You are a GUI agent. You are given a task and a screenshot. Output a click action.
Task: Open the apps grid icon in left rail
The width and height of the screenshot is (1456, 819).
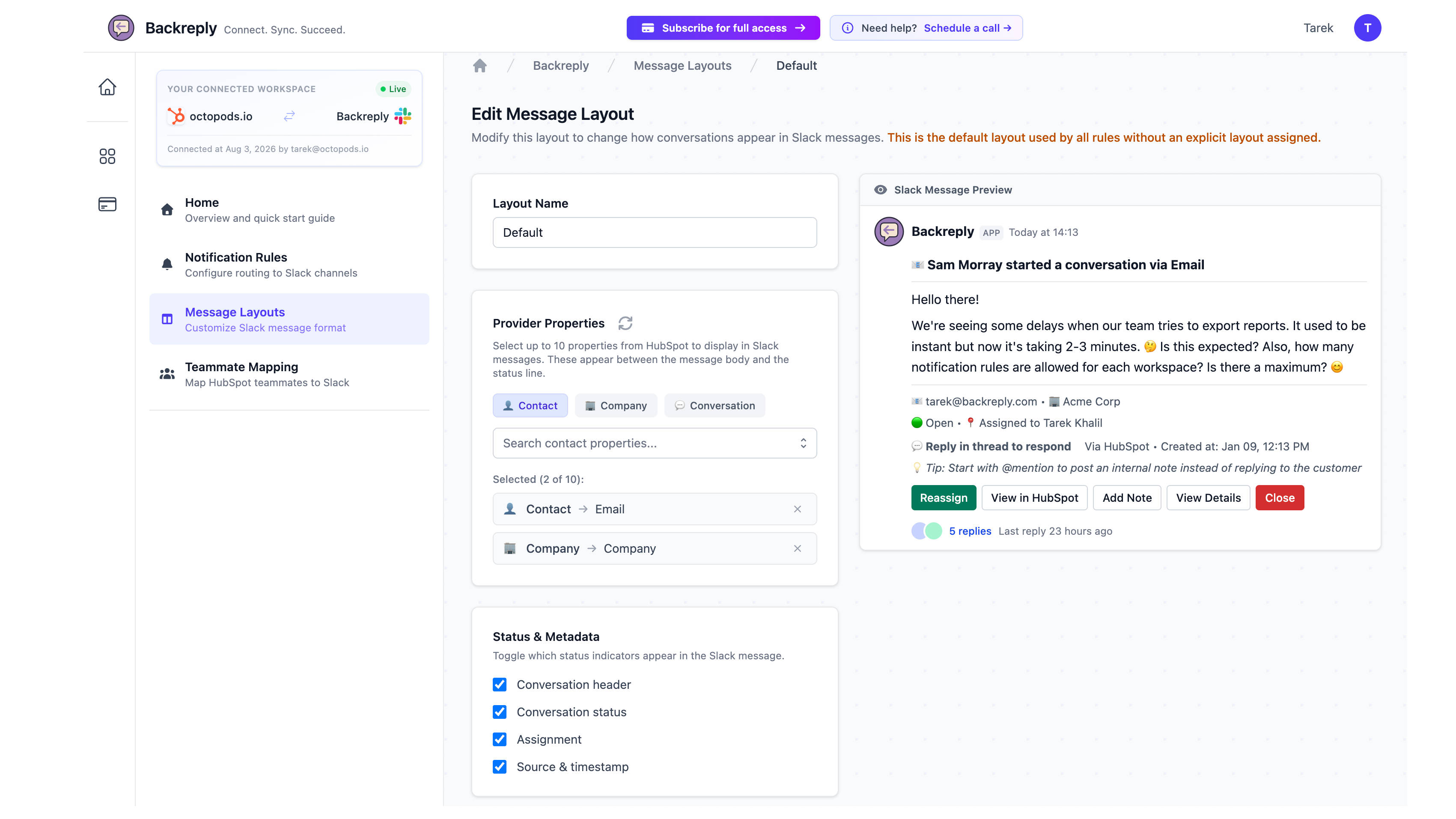107,156
